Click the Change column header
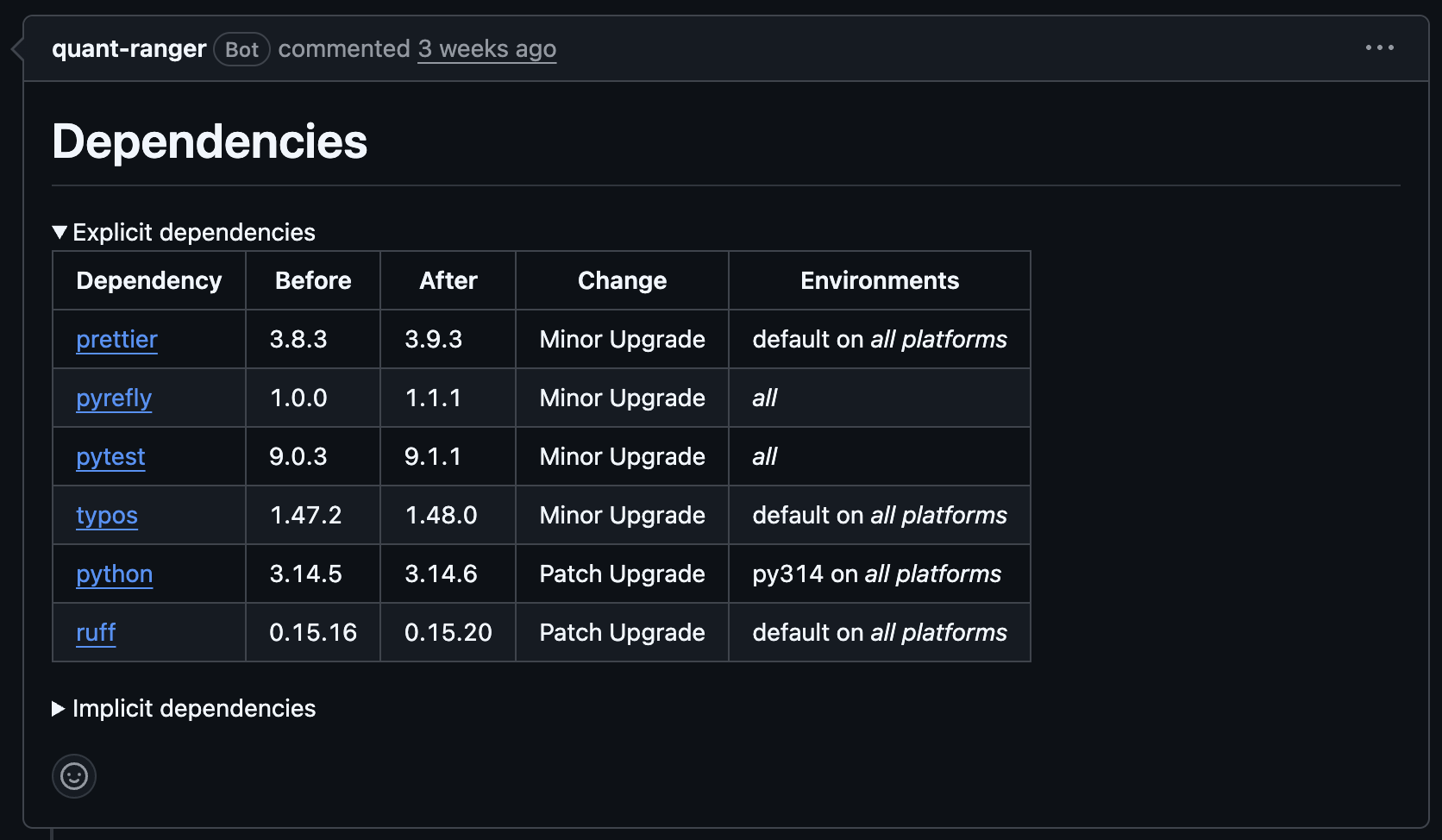 tap(622, 280)
